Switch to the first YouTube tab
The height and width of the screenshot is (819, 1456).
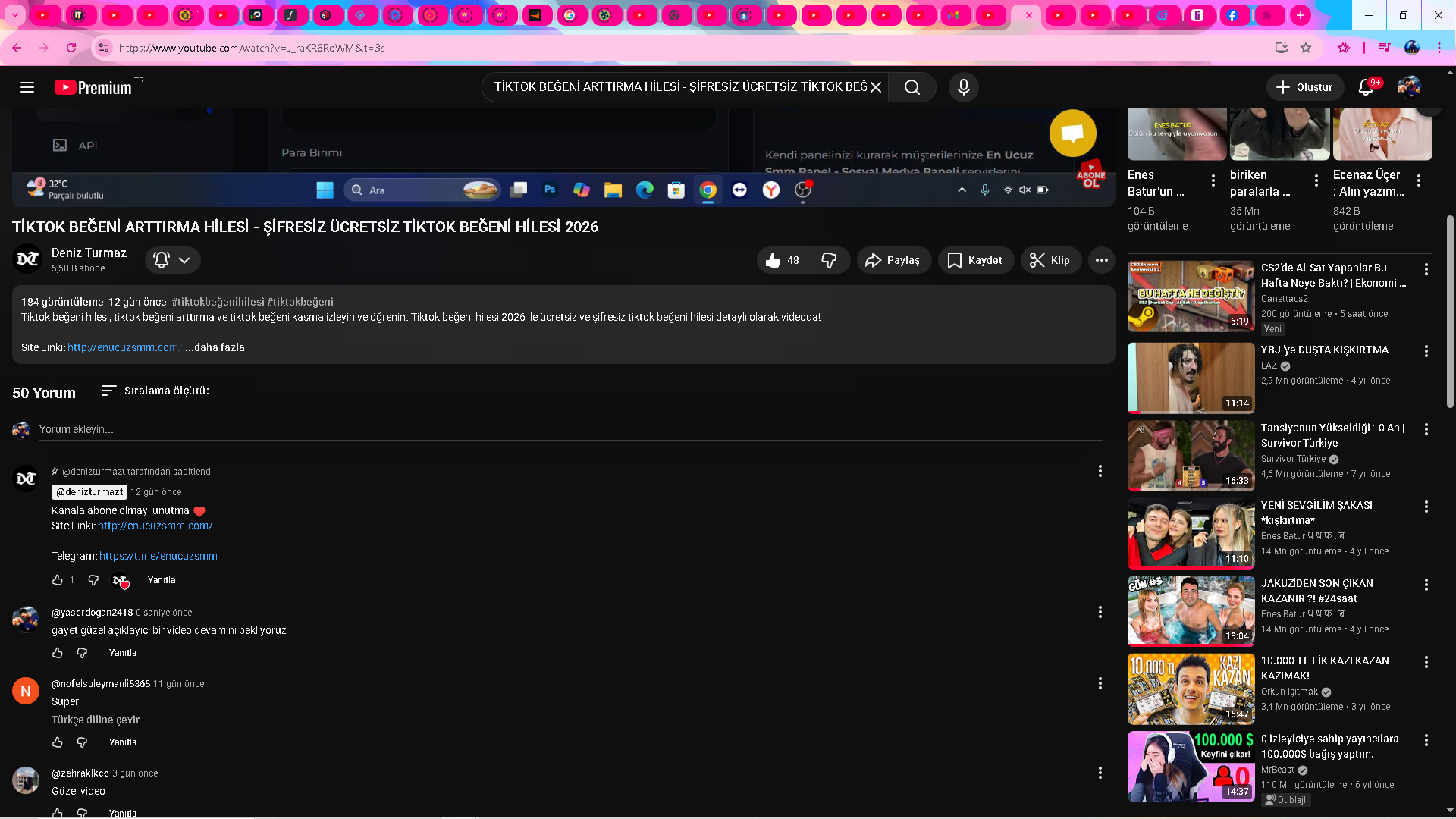pyautogui.click(x=44, y=15)
